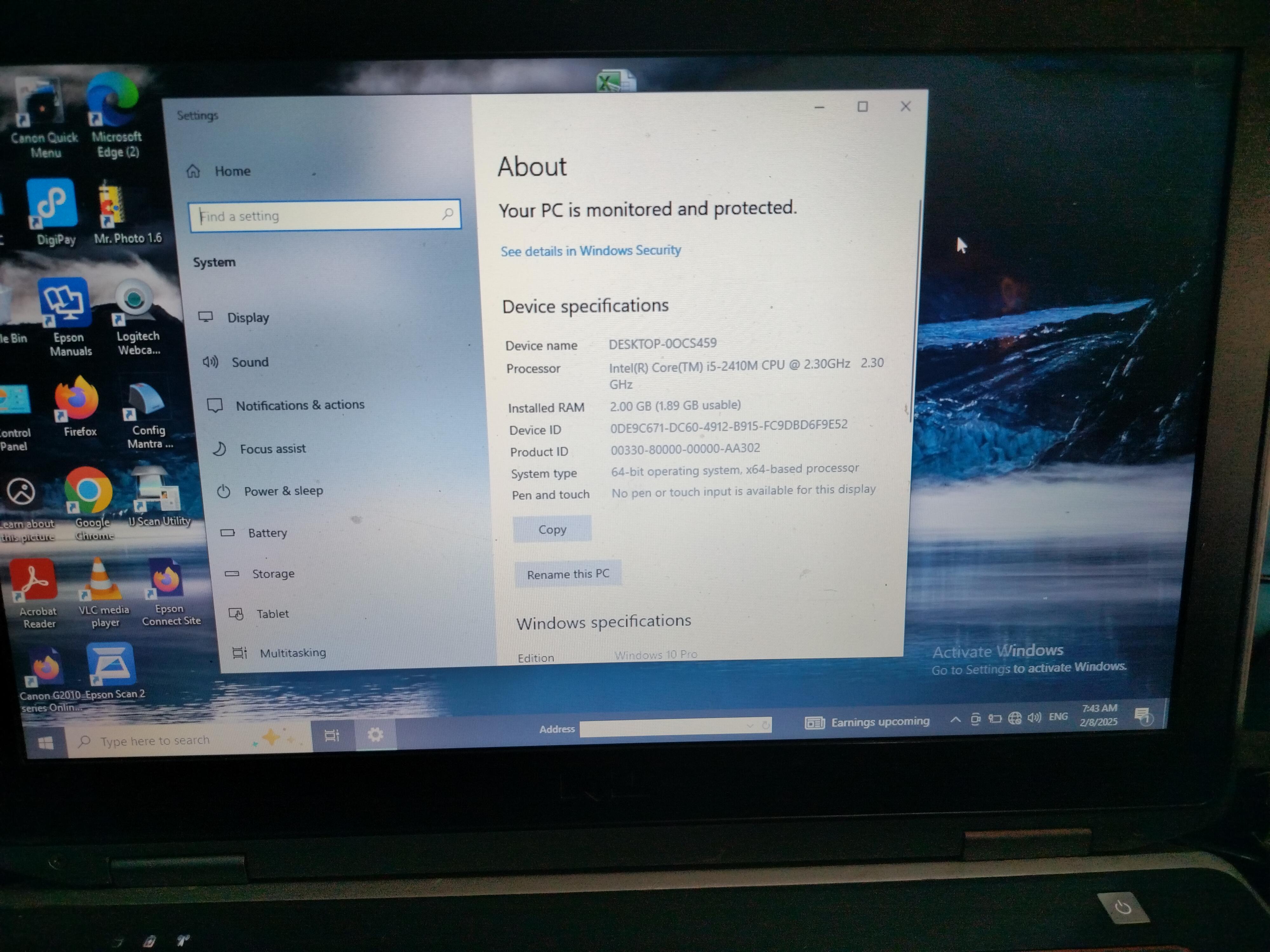Click the refresh icon in Address toolbar
Viewport: 1270px width, 952px height.
[765, 725]
